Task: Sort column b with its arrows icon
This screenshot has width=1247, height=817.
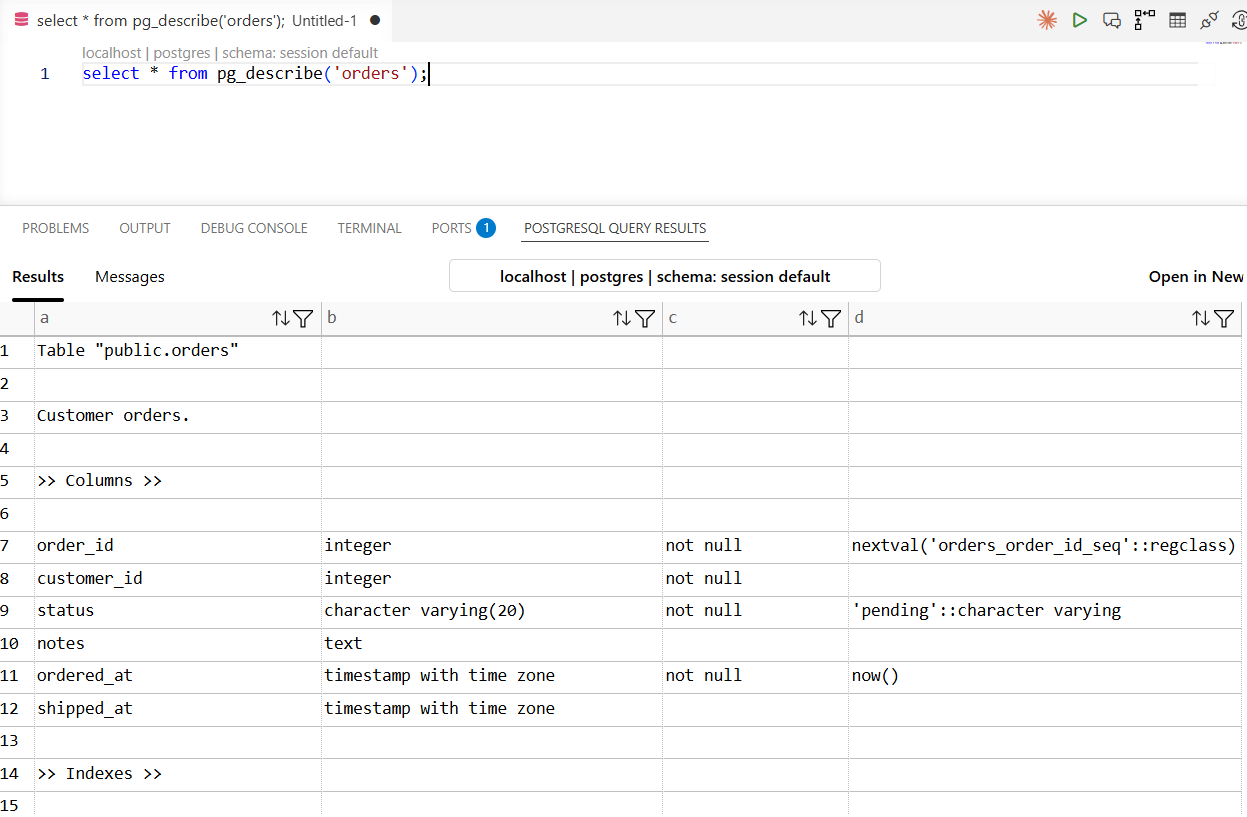Action: point(622,319)
